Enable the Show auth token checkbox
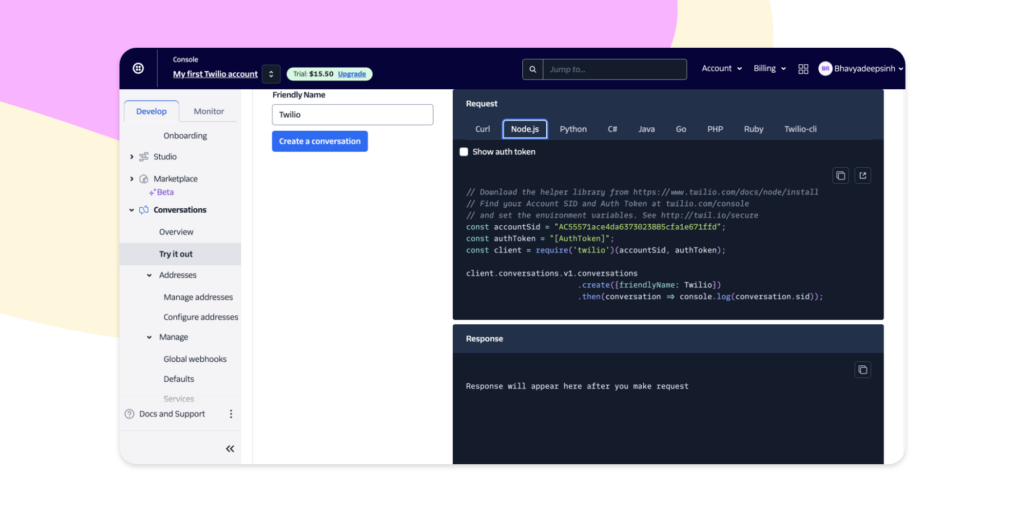Viewport: 1024px width, 512px height. (x=464, y=152)
